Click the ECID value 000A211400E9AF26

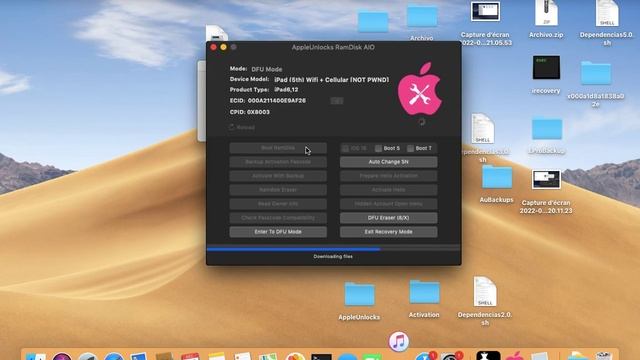[x=277, y=101]
